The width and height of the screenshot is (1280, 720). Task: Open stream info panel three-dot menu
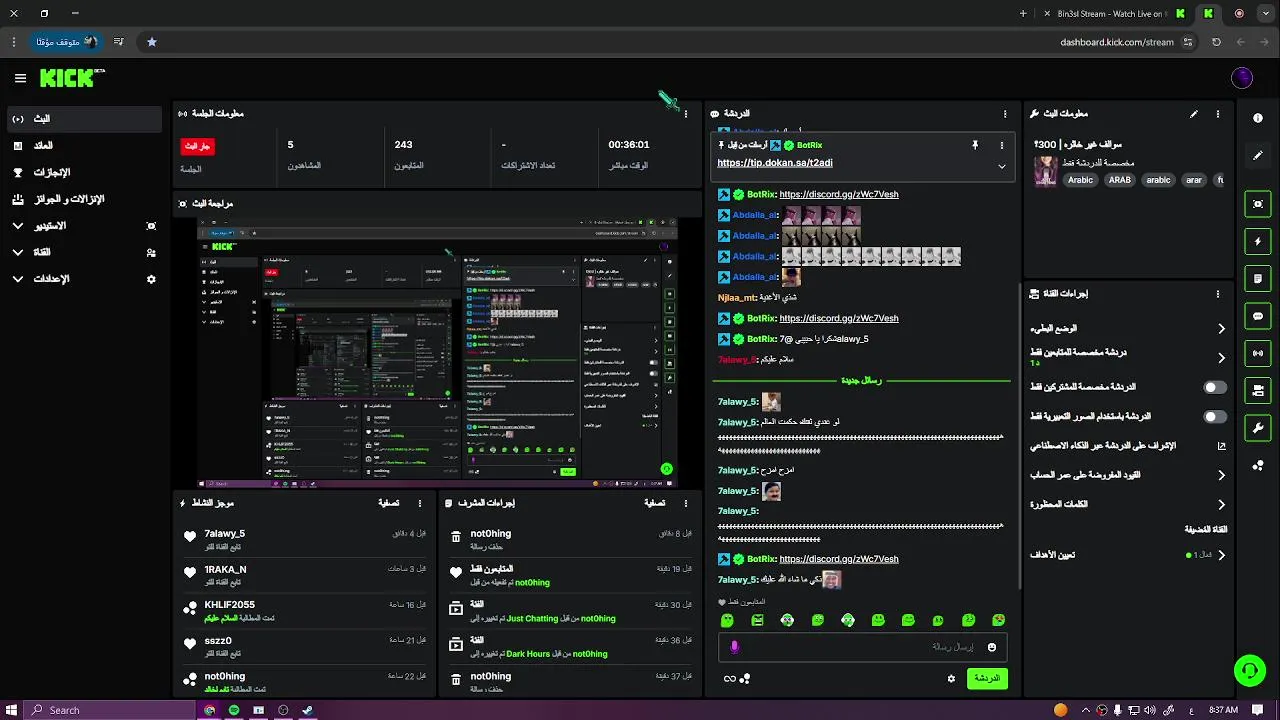(1218, 114)
